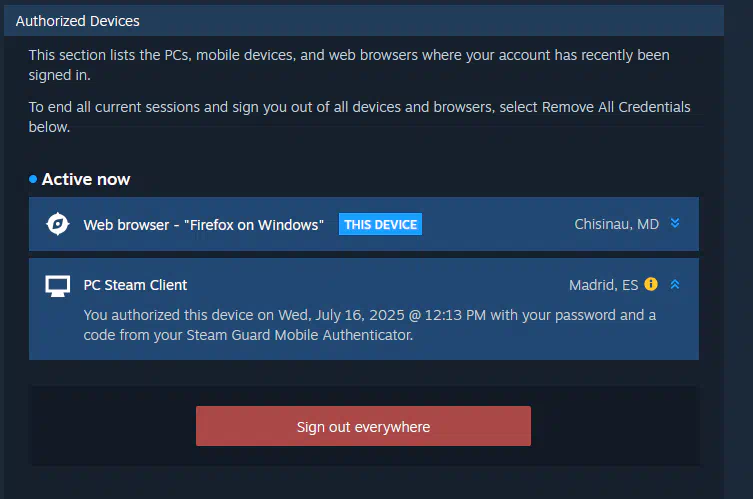Click the yellow info icon beside Madrid, ES
753x499 pixels.
[651, 284]
